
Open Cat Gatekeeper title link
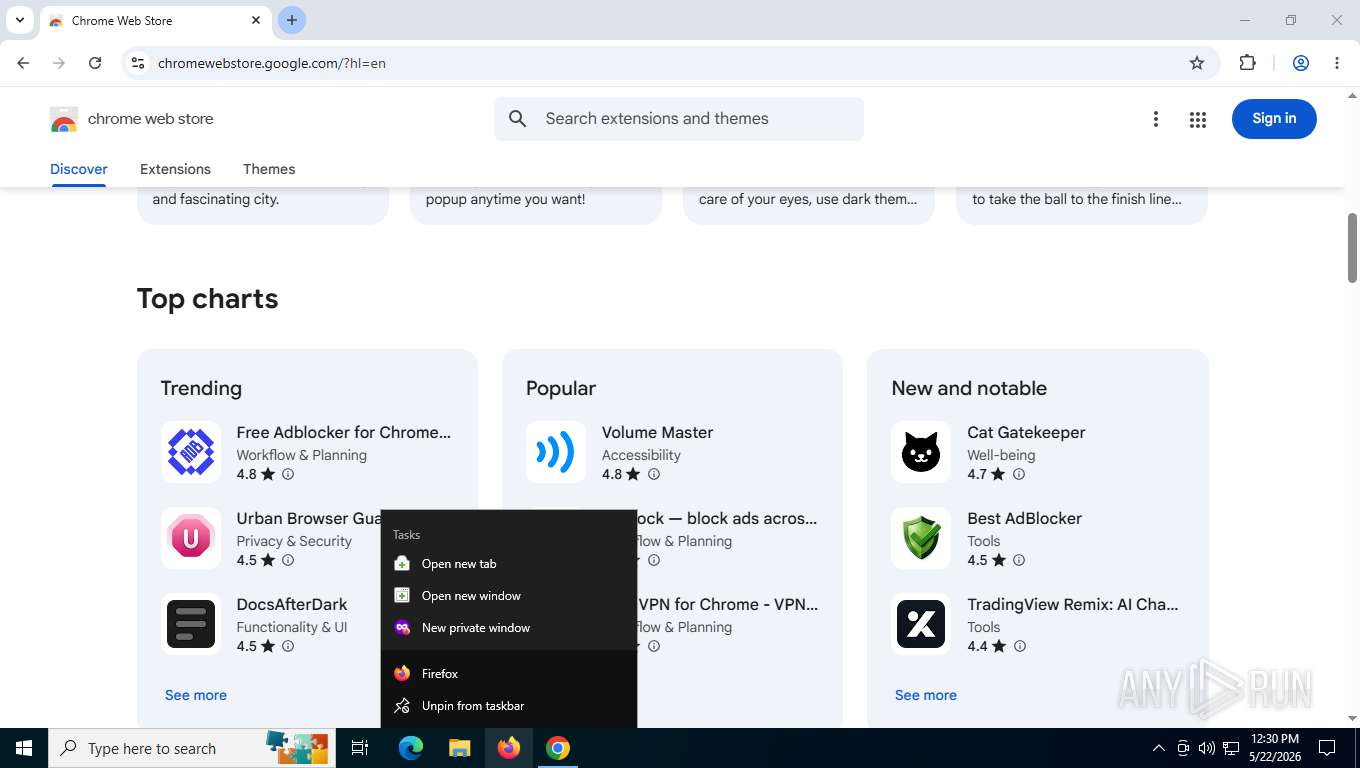point(1026,432)
